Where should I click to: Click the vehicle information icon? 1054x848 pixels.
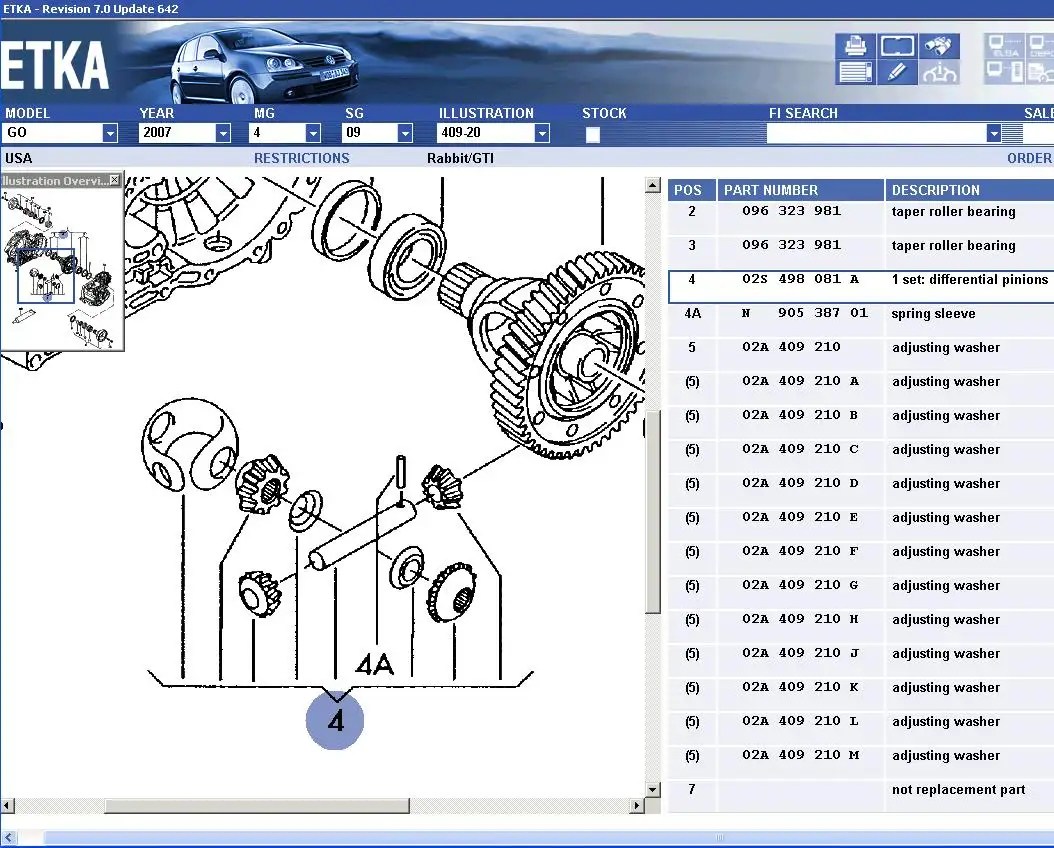click(939, 72)
